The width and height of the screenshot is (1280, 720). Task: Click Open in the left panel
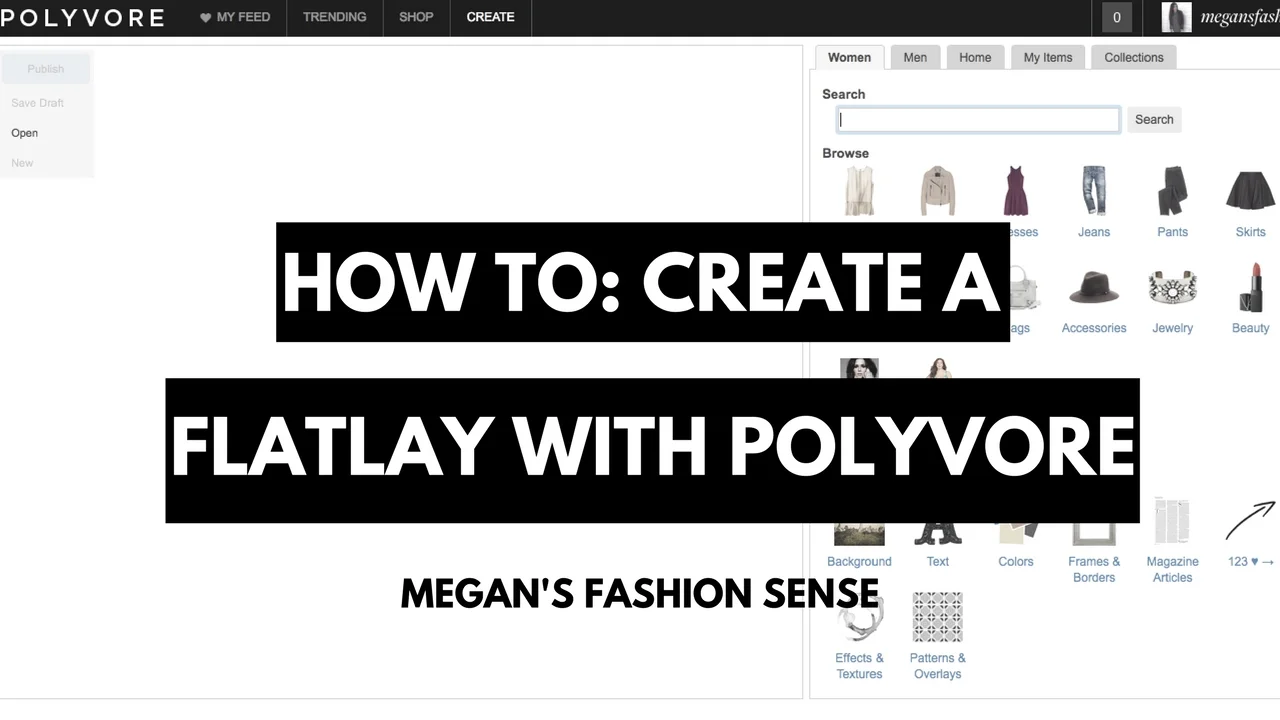click(25, 133)
